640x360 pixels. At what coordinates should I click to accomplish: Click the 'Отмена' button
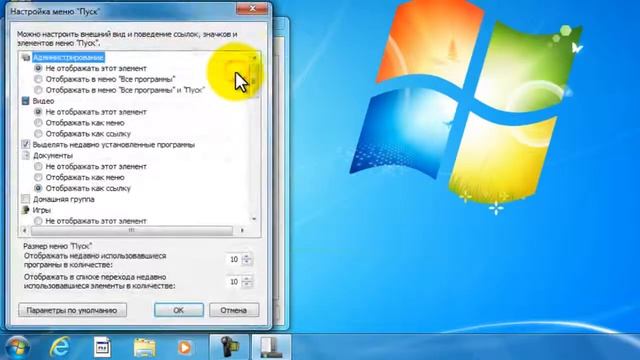click(x=234, y=310)
